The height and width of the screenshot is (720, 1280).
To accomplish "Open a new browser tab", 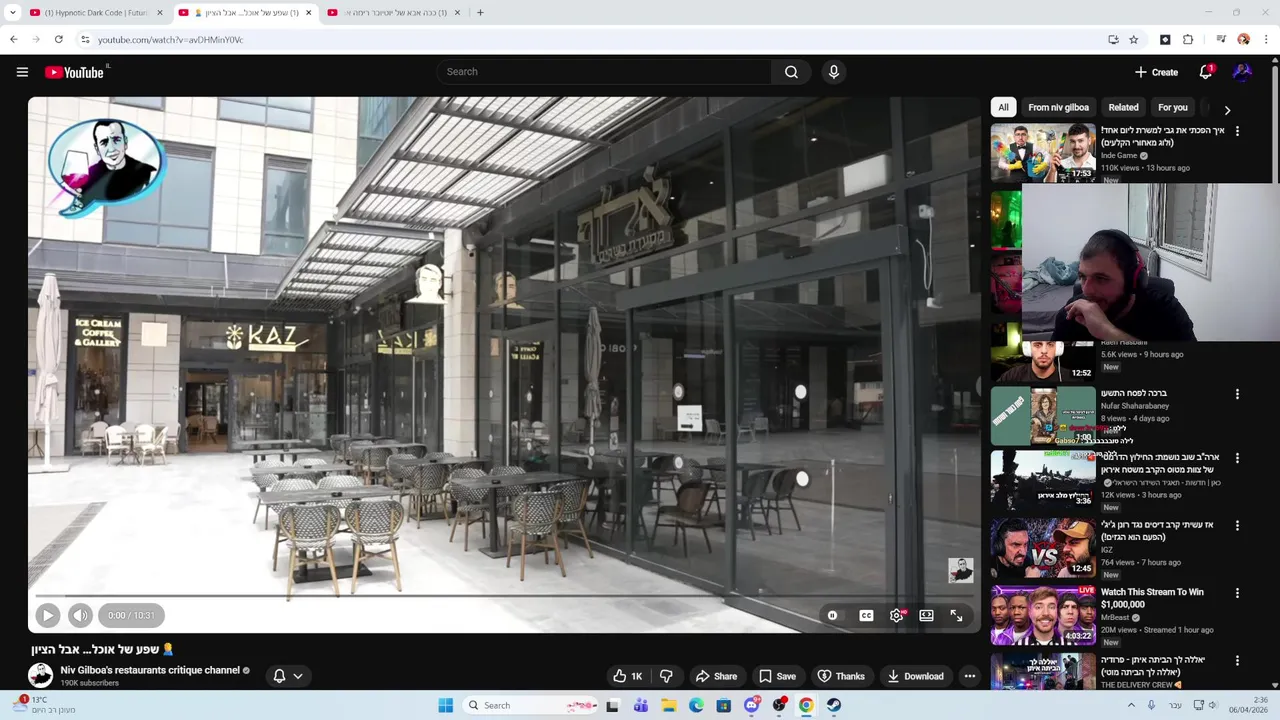I will coord(480,13).
